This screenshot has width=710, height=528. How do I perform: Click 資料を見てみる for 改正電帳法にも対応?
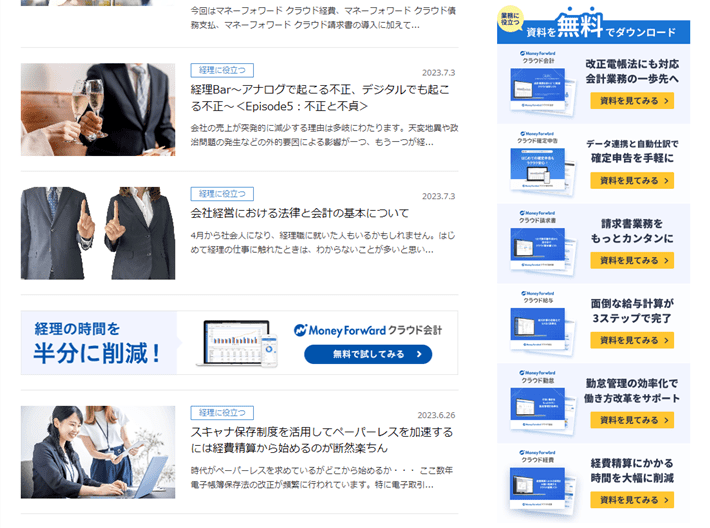click(x=632, y=101)
